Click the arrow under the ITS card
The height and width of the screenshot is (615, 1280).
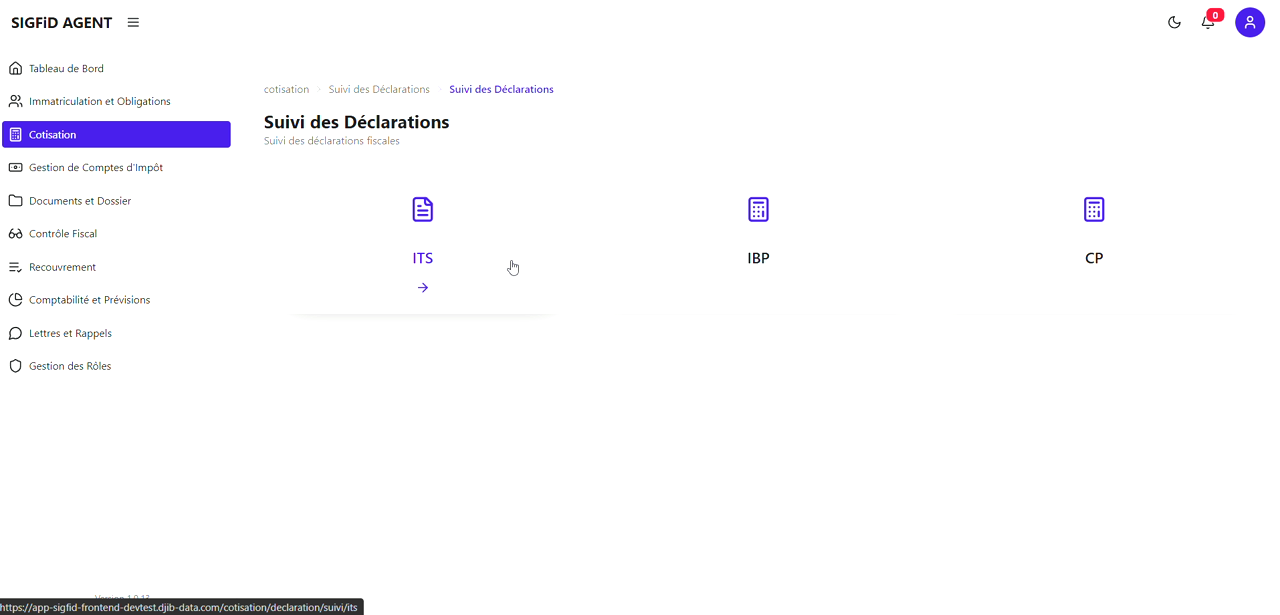pos(423,288)
